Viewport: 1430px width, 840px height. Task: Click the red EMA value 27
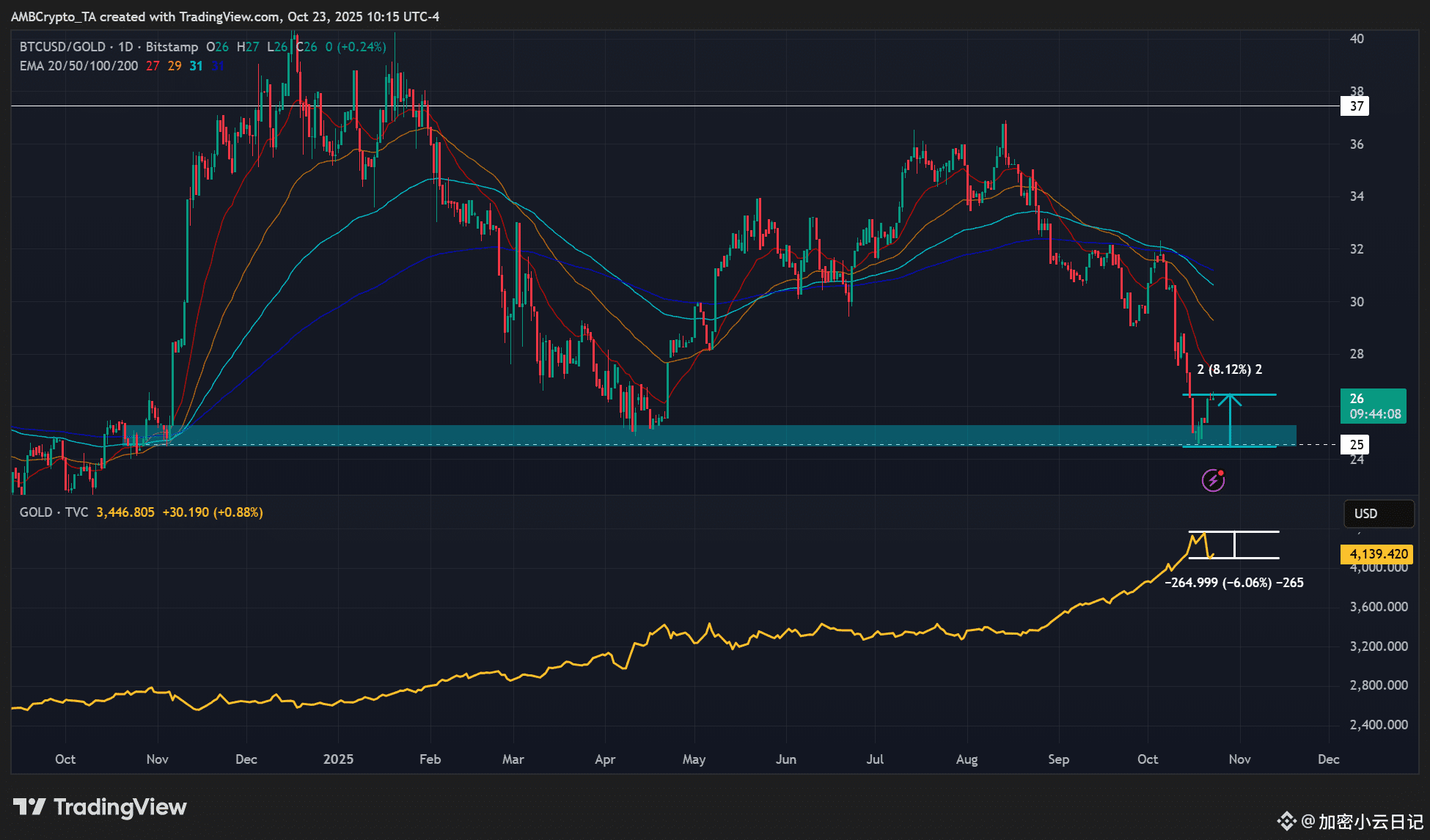point(153,66)
